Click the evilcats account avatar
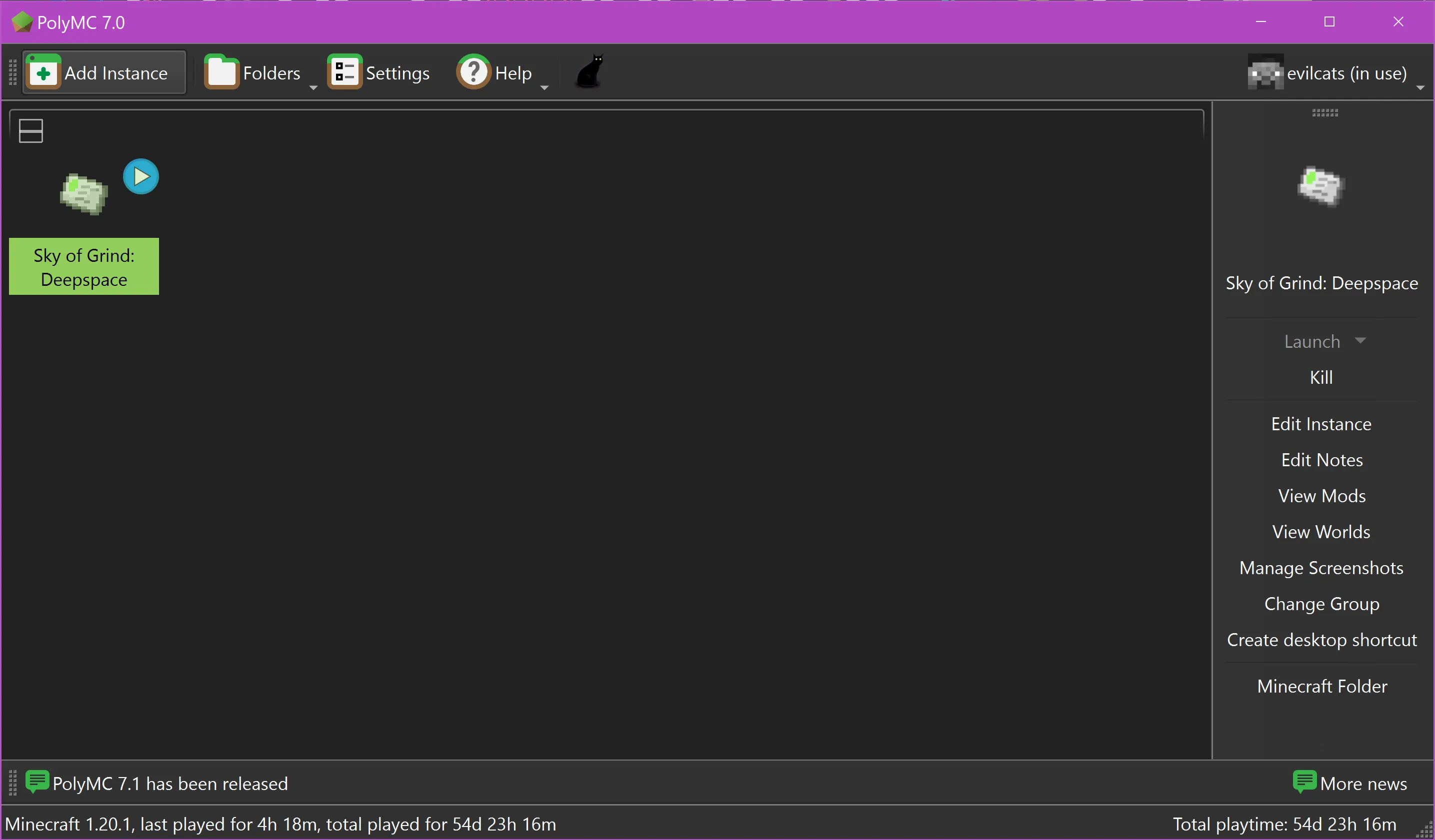Screen dimensions: 1435x840 [1265, 72]
